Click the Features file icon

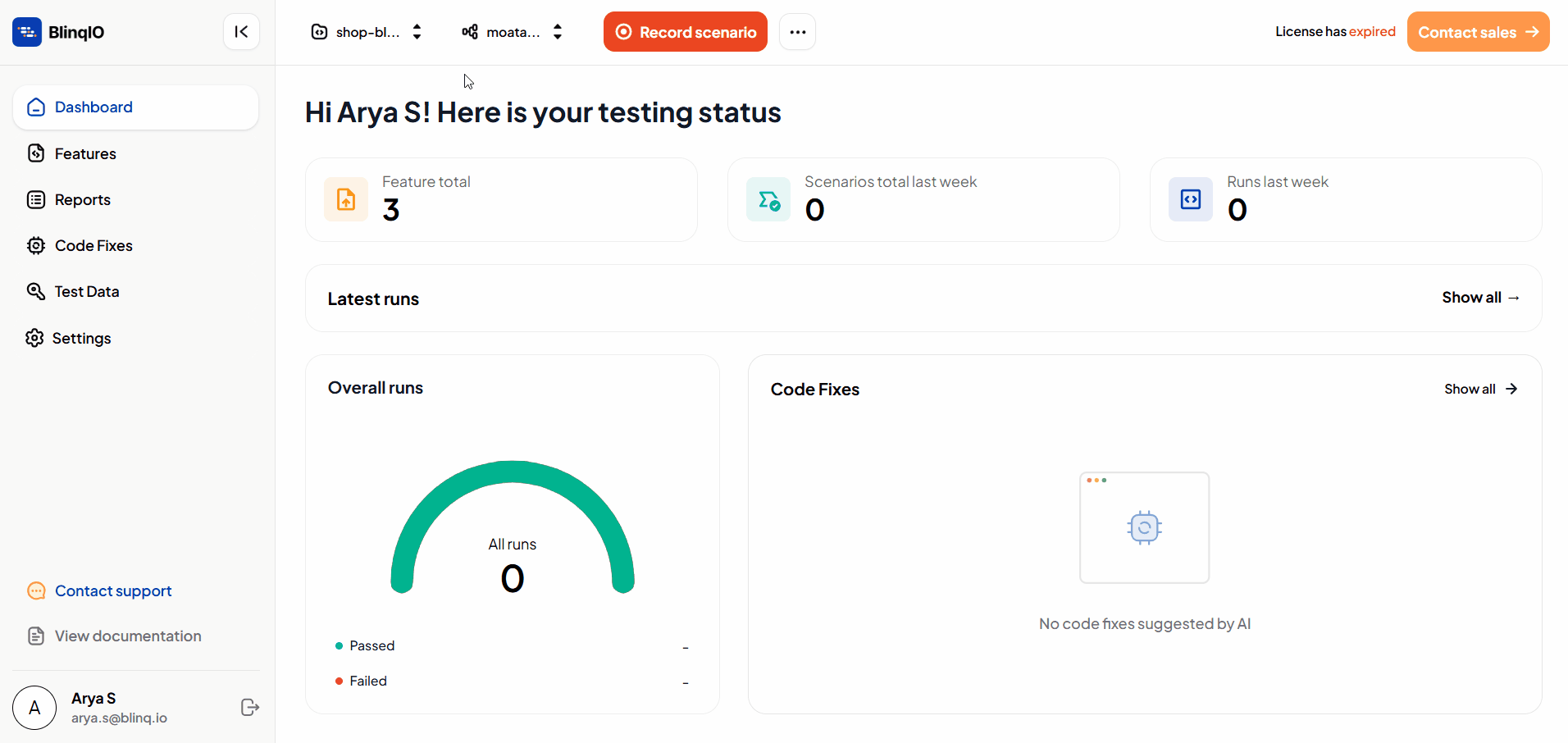(36, 153)
